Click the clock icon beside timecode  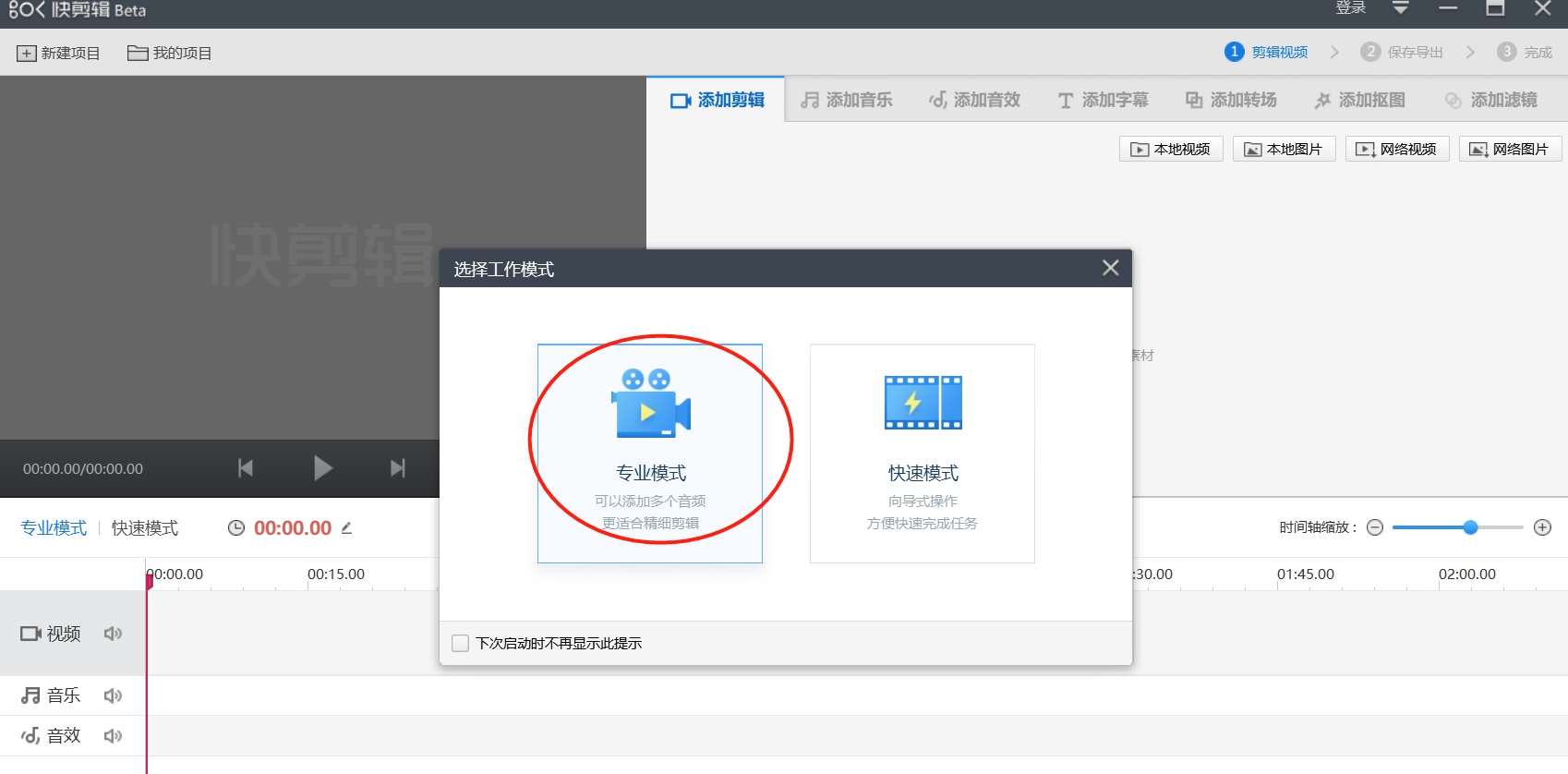(236, 527)
